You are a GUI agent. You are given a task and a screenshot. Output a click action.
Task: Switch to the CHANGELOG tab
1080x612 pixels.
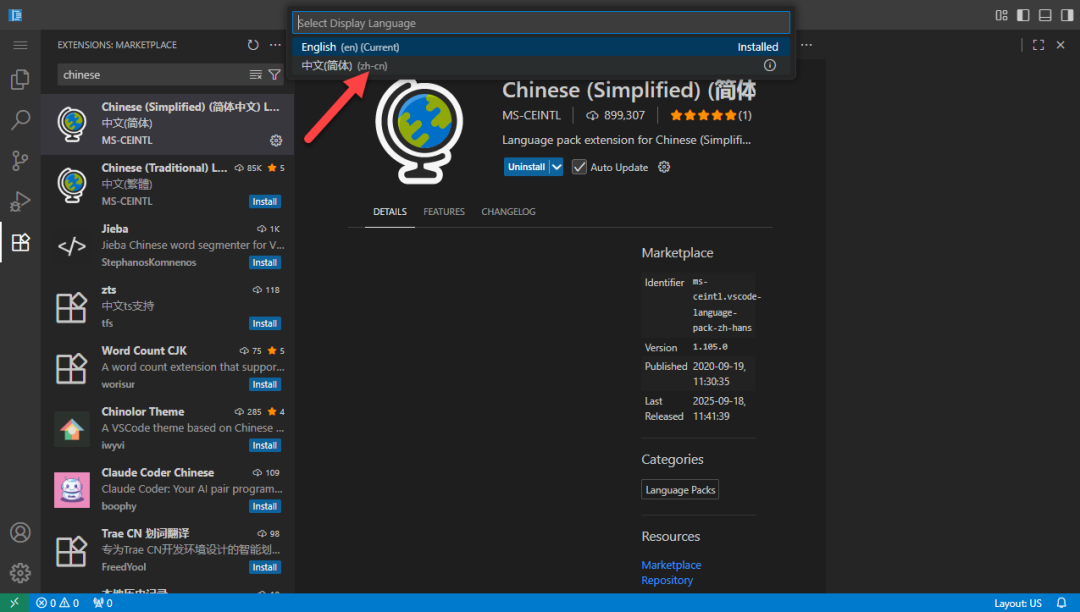pos(508,211)
